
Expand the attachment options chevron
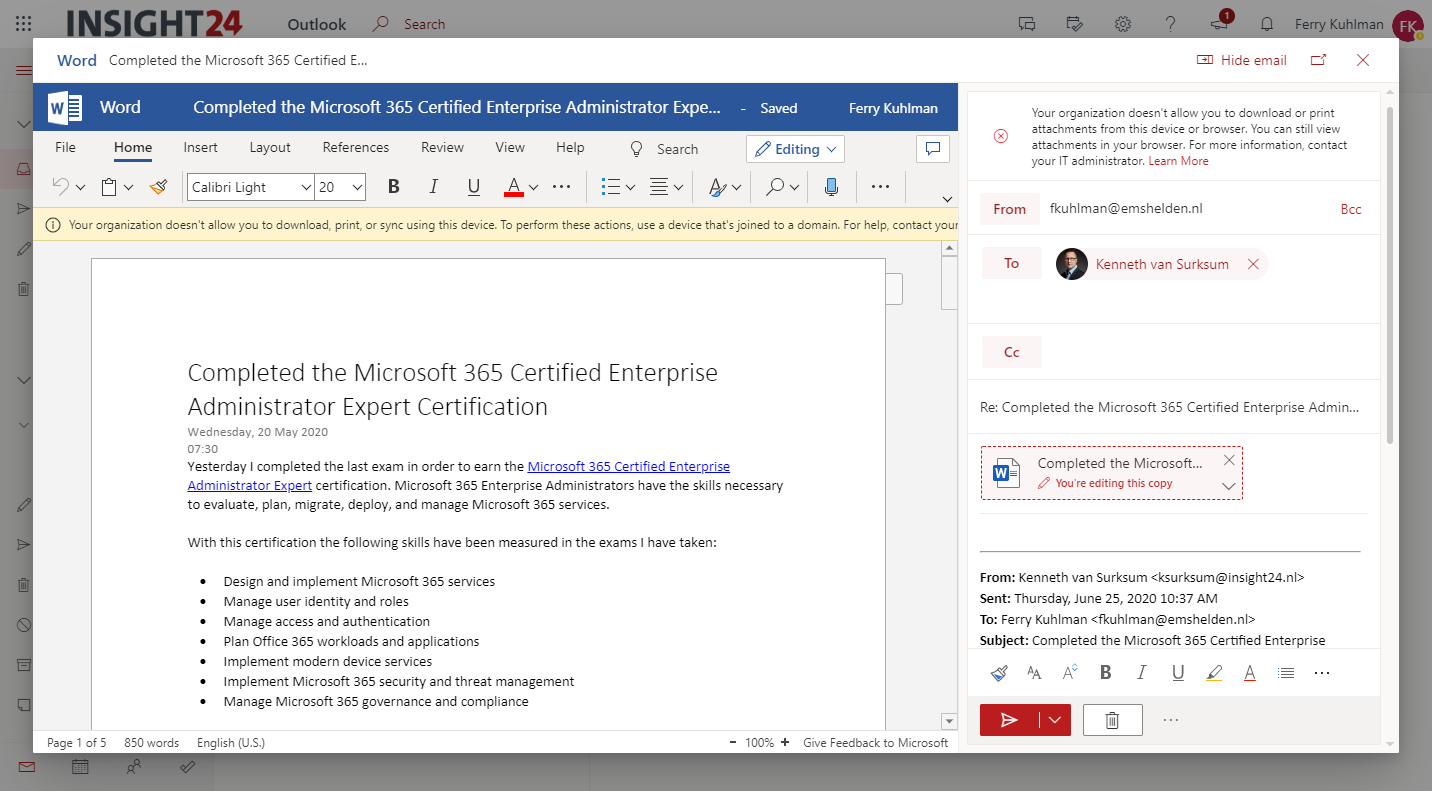pyautogui.click(x=1229, y=487)
